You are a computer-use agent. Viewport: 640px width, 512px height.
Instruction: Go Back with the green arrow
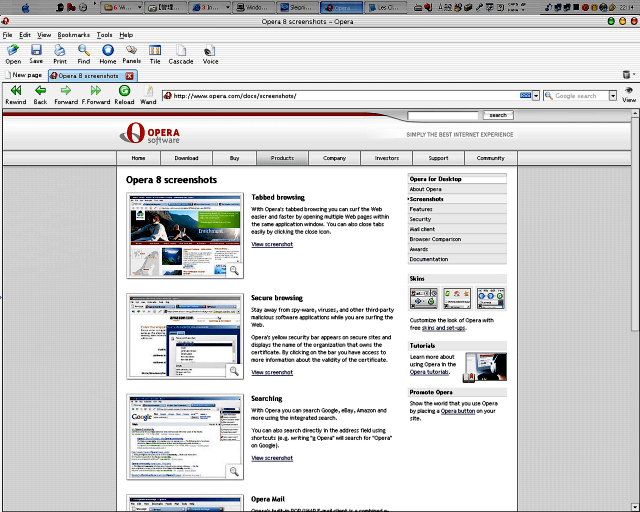coord(40,90)
